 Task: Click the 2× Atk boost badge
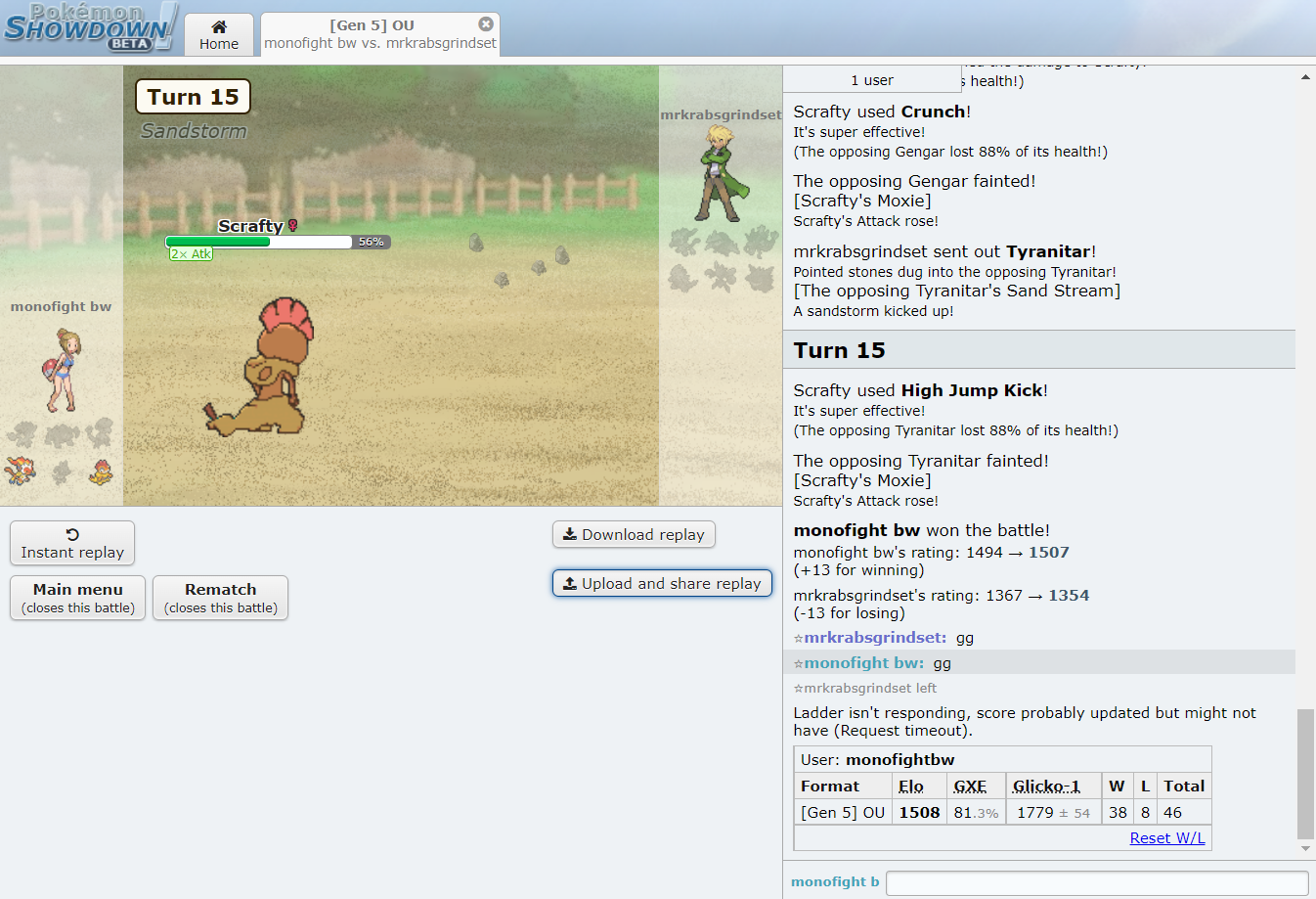click(191, 254)
